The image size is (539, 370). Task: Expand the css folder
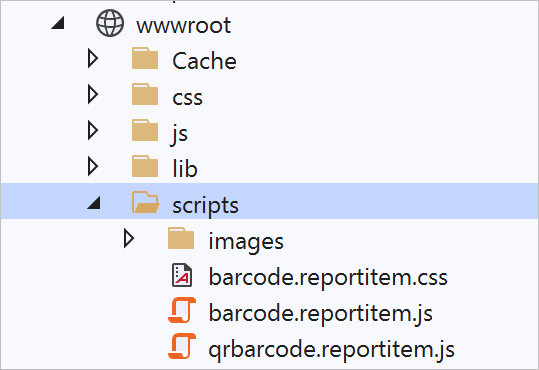click(93, 95)
